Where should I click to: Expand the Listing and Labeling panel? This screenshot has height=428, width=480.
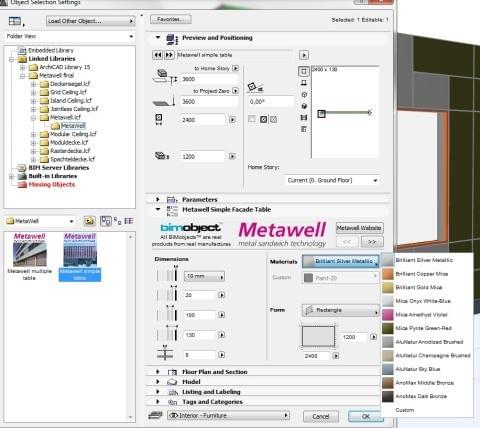158,392
